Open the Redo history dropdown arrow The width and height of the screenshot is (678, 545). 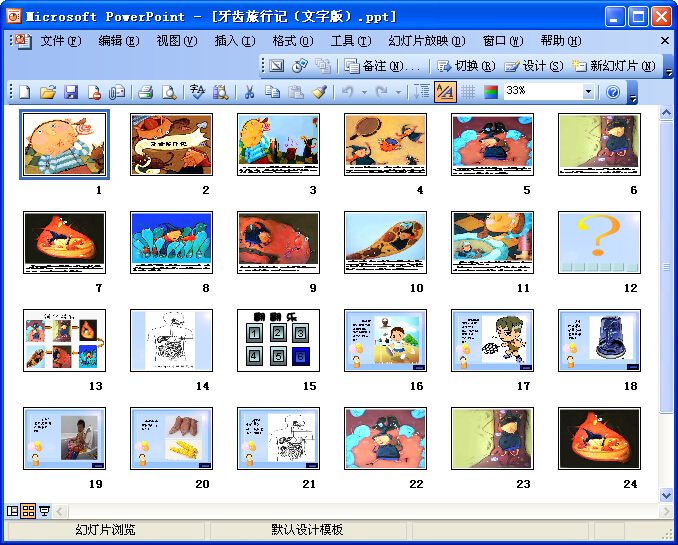click(398, 92)
